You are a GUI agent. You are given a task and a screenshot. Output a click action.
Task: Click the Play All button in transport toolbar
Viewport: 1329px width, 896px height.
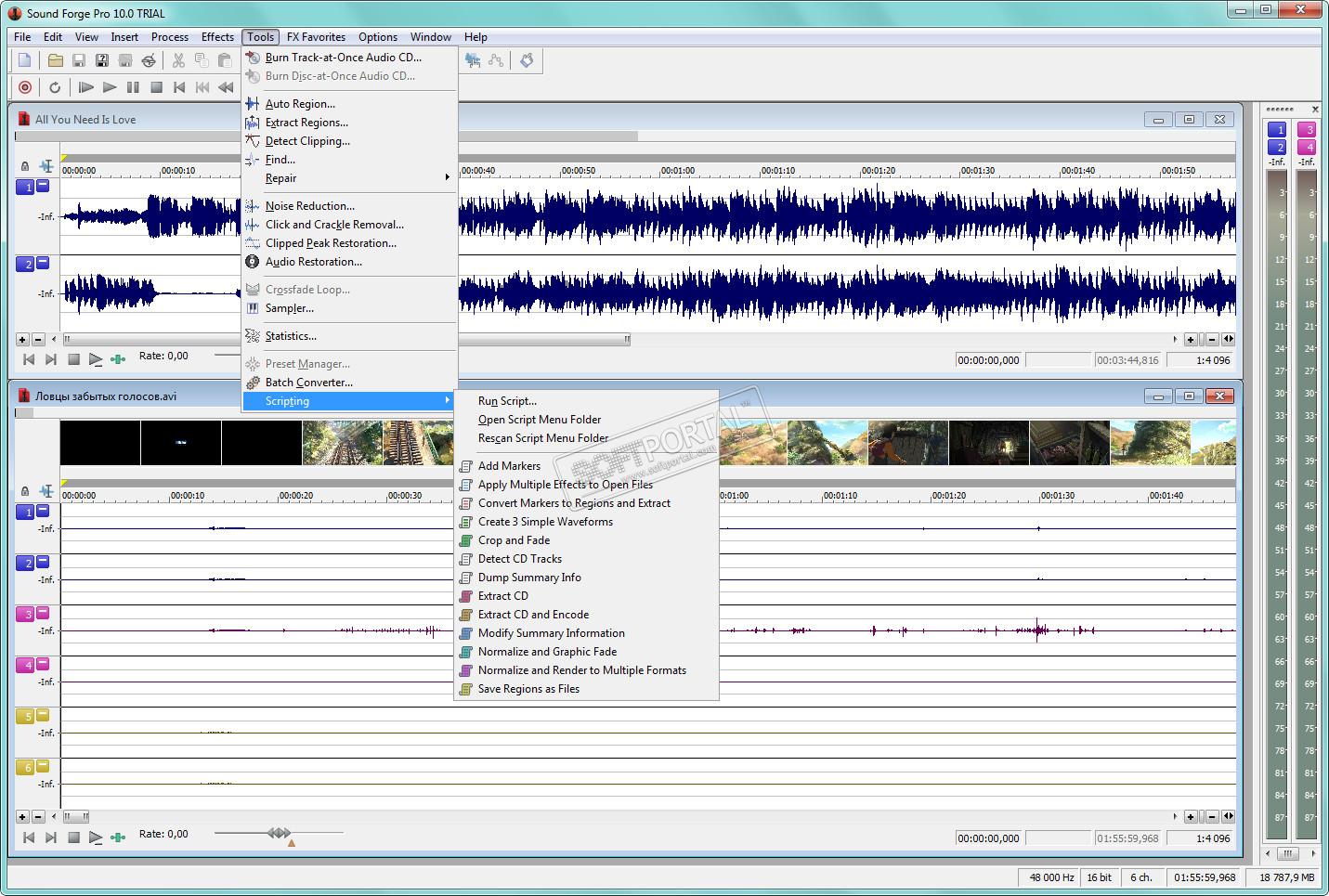(86, 87)
